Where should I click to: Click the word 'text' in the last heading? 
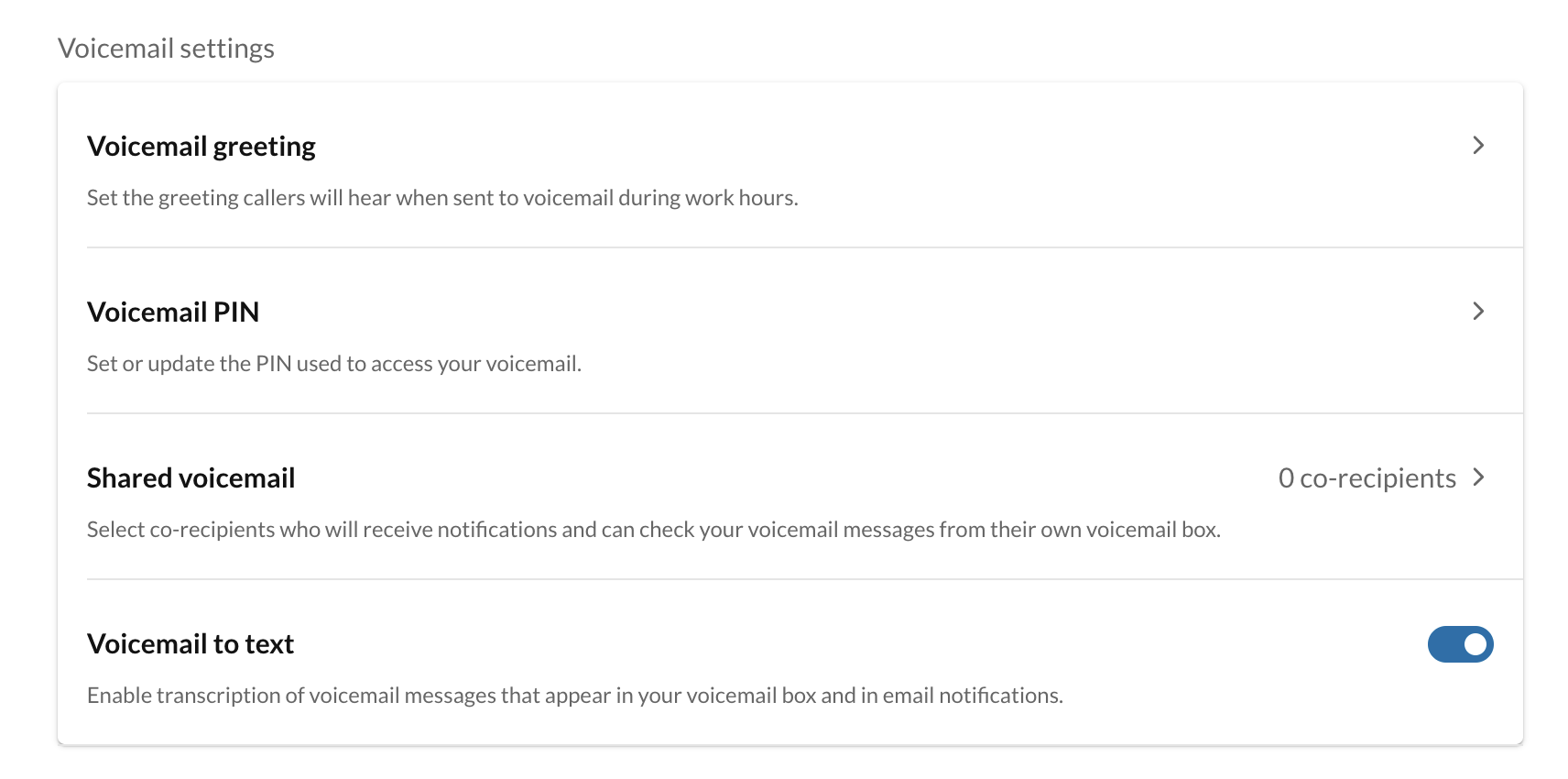269,644
